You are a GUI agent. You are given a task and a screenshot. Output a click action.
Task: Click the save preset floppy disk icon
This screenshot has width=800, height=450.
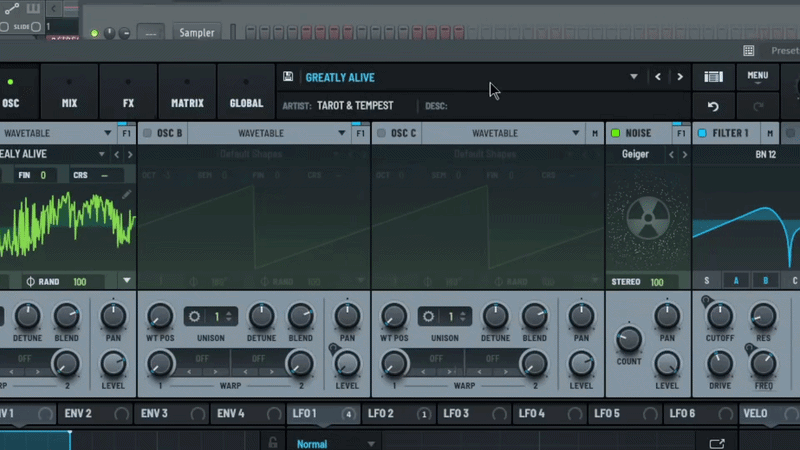(x=288, y=77)
